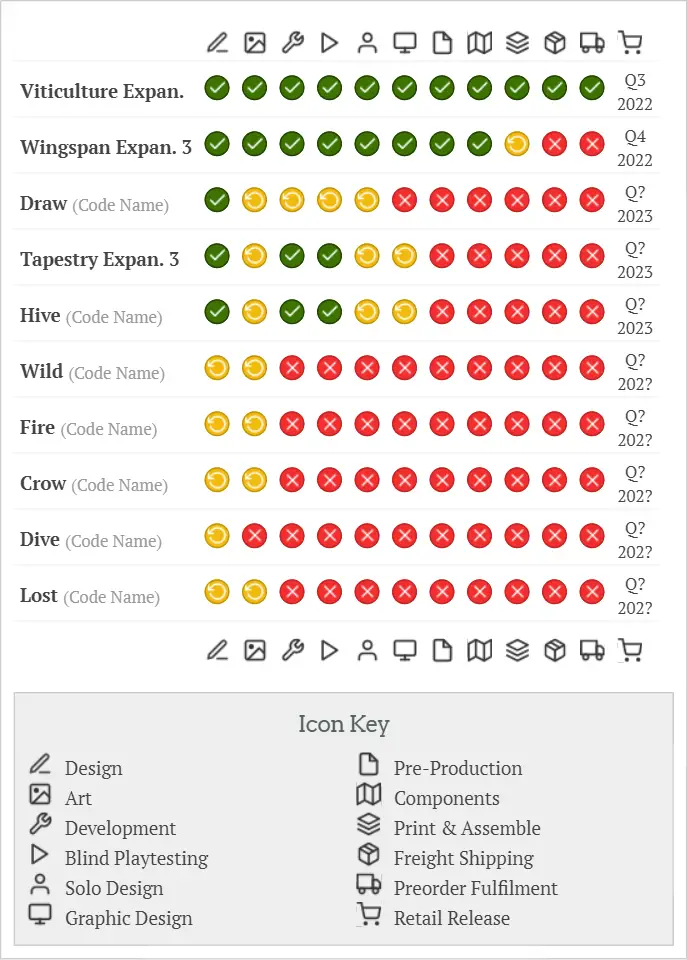Click the Design pencil icon in top header
The image size is (687, 960).
tap(217, 43)
